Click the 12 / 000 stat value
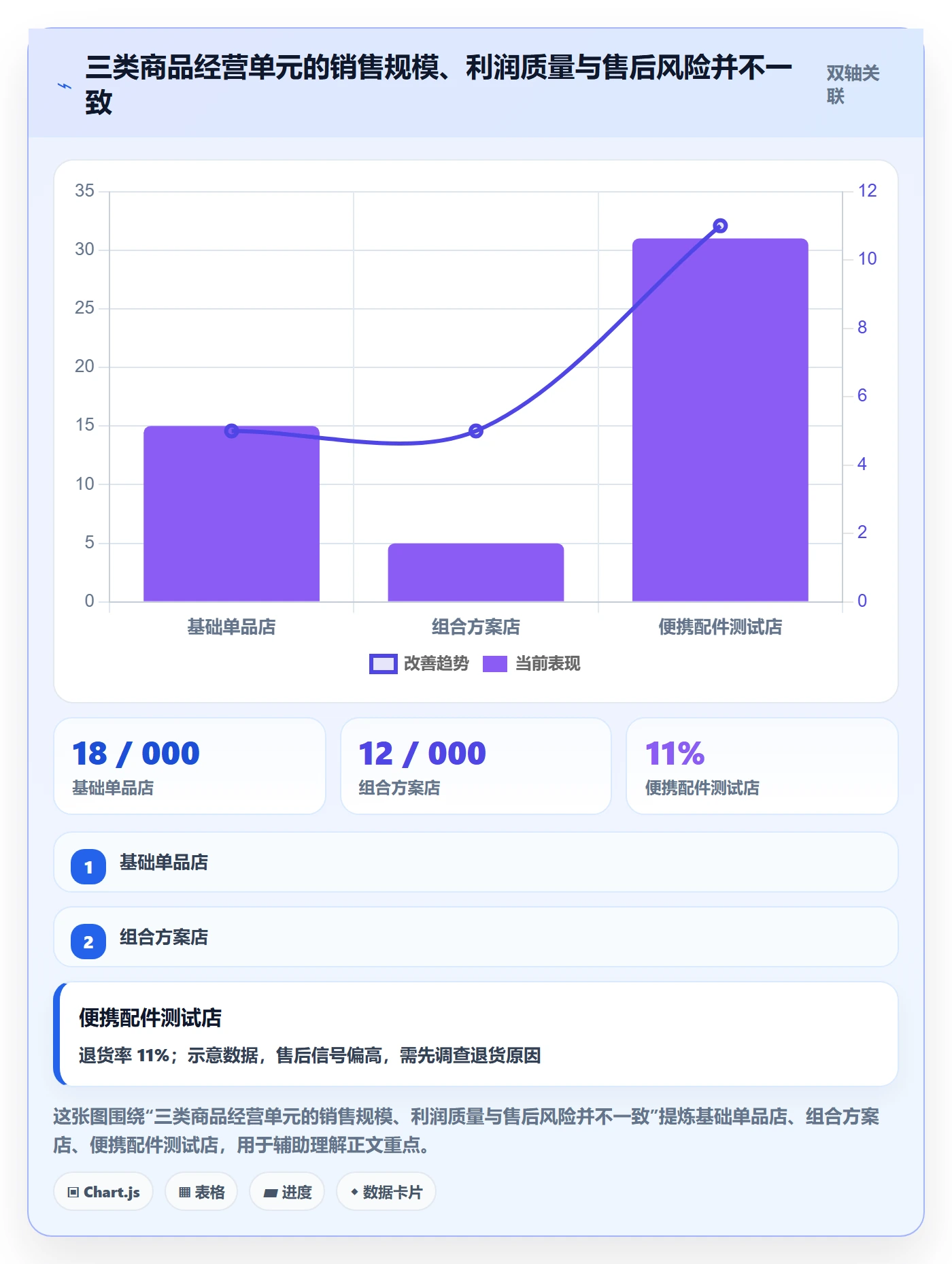The height and width of the screenshot is (1264, 952). click(x=422, y=754)
